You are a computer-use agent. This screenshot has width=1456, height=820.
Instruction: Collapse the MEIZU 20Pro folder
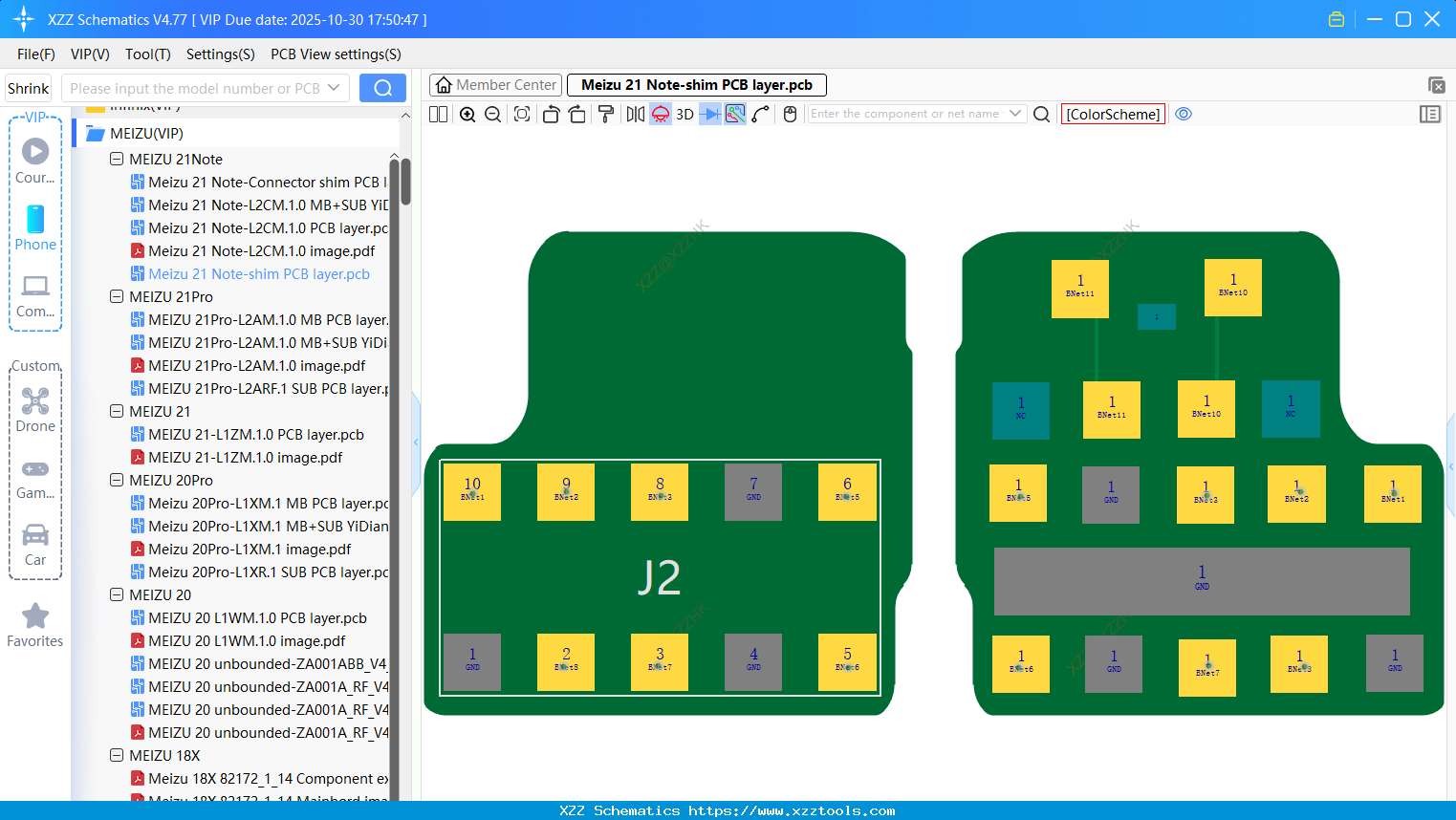117,481
